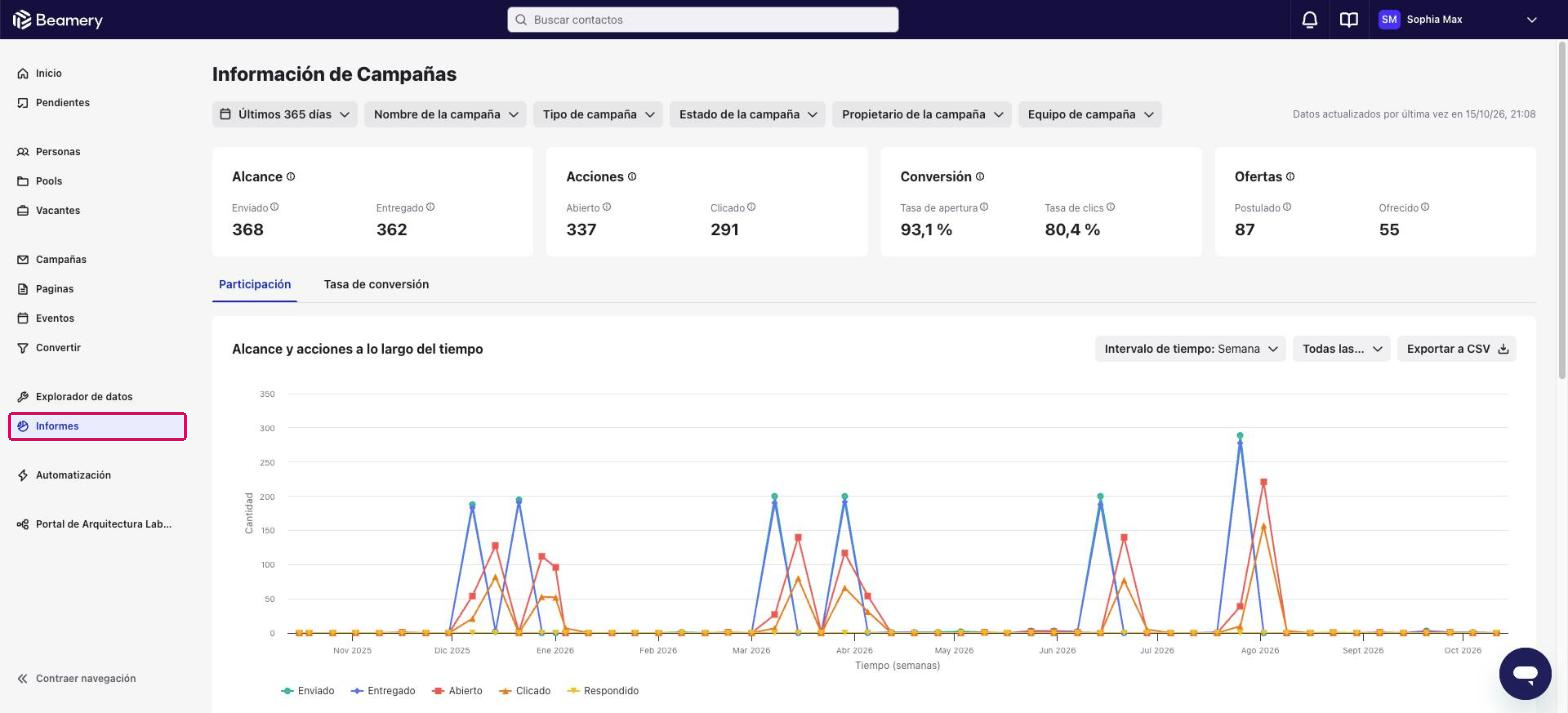Click the page vertical scrollbar
The width and height of the screenshot is (1568, 713).
(1563, 210)
